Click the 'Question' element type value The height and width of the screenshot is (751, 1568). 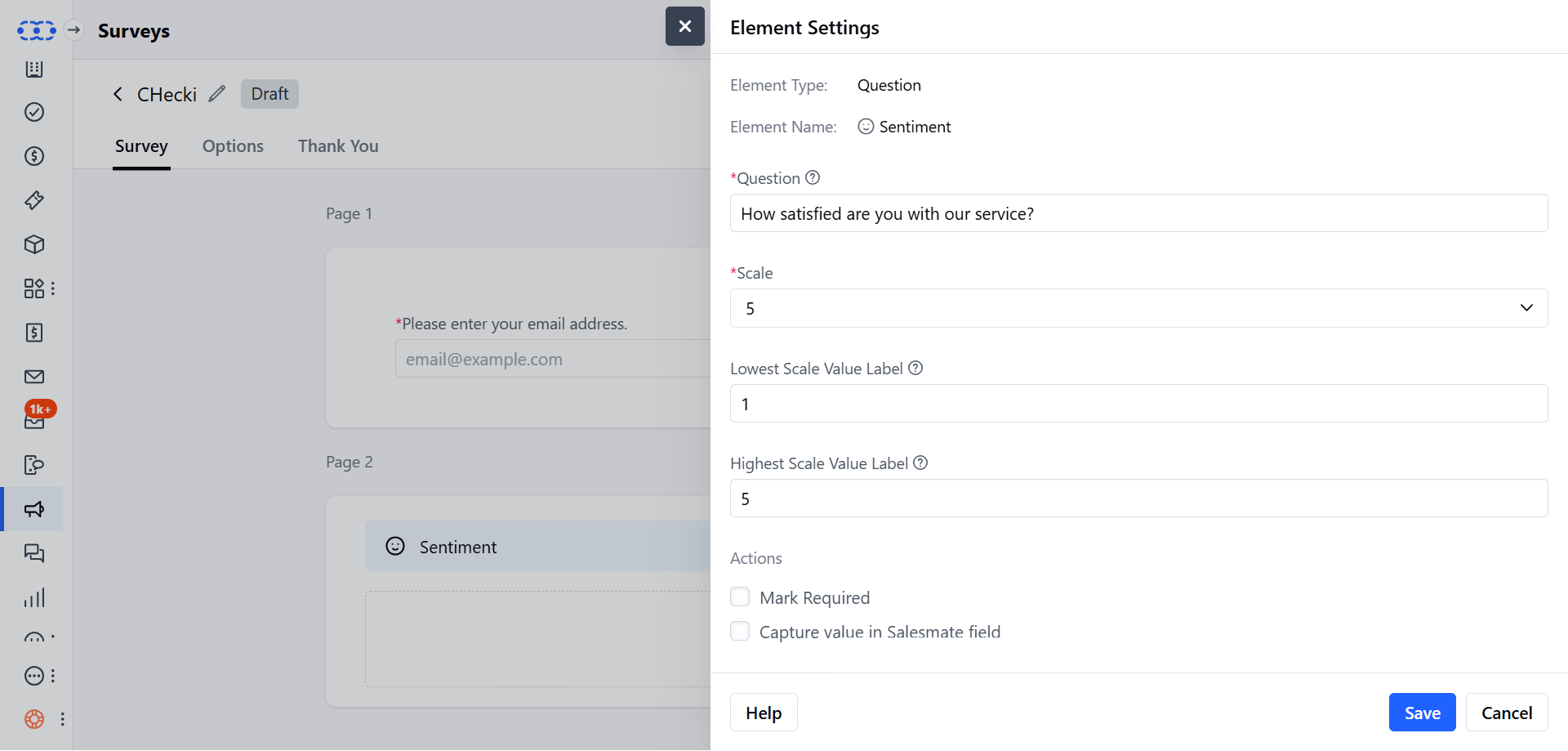point(889,85)
